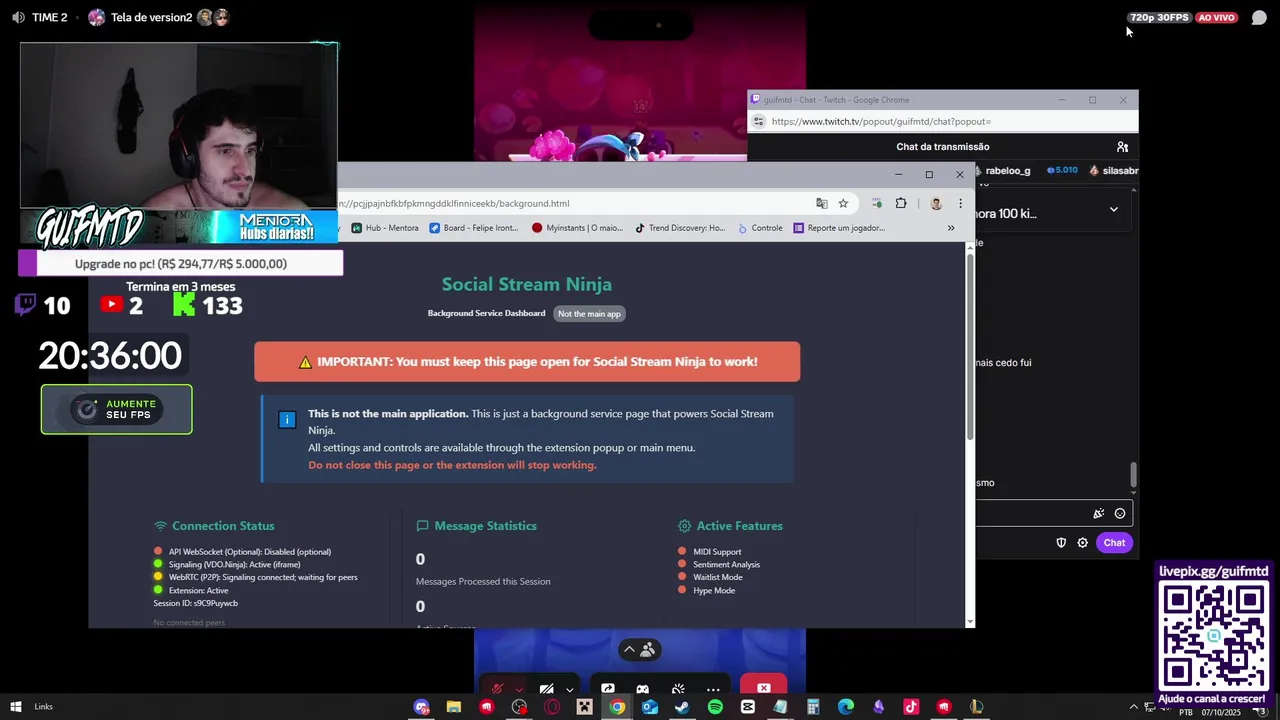1280x720 pixels.
Task: Show hidden system tray icons
Action: pos(1134,707)
